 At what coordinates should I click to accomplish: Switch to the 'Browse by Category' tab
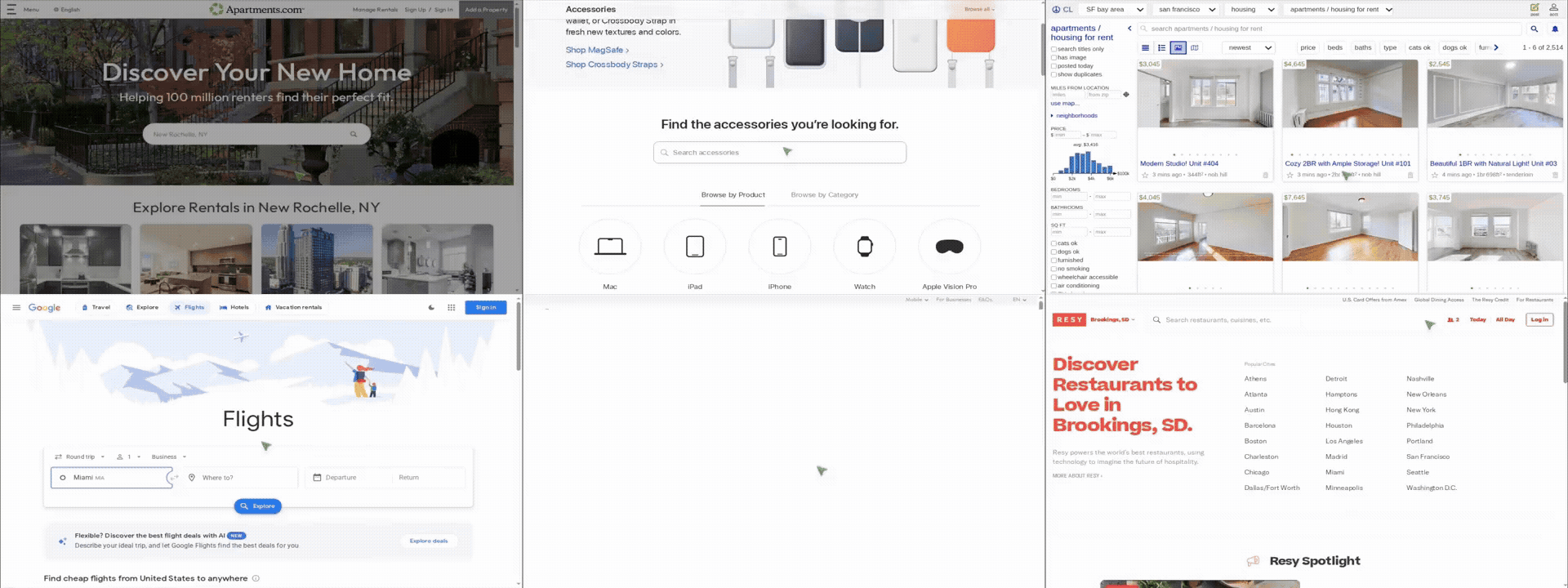point(824,195)
